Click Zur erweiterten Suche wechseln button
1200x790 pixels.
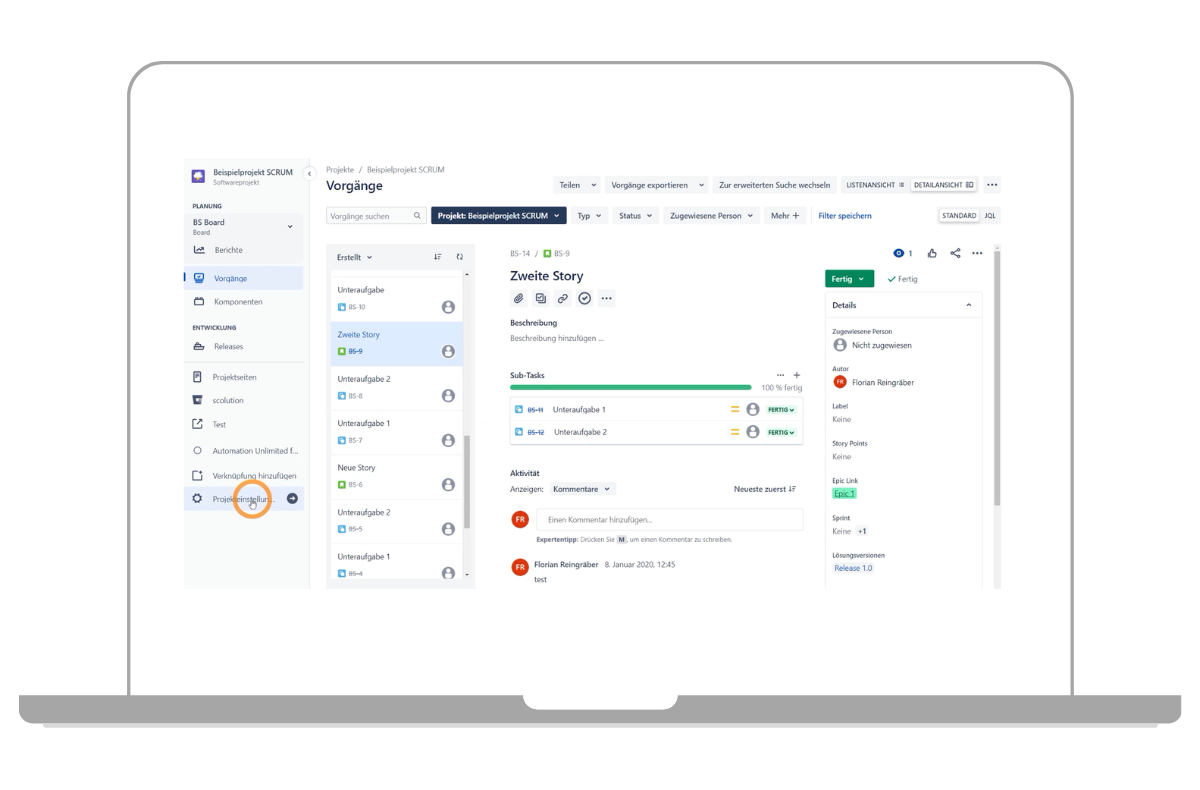pyautogui.click(x=774, y=185)
